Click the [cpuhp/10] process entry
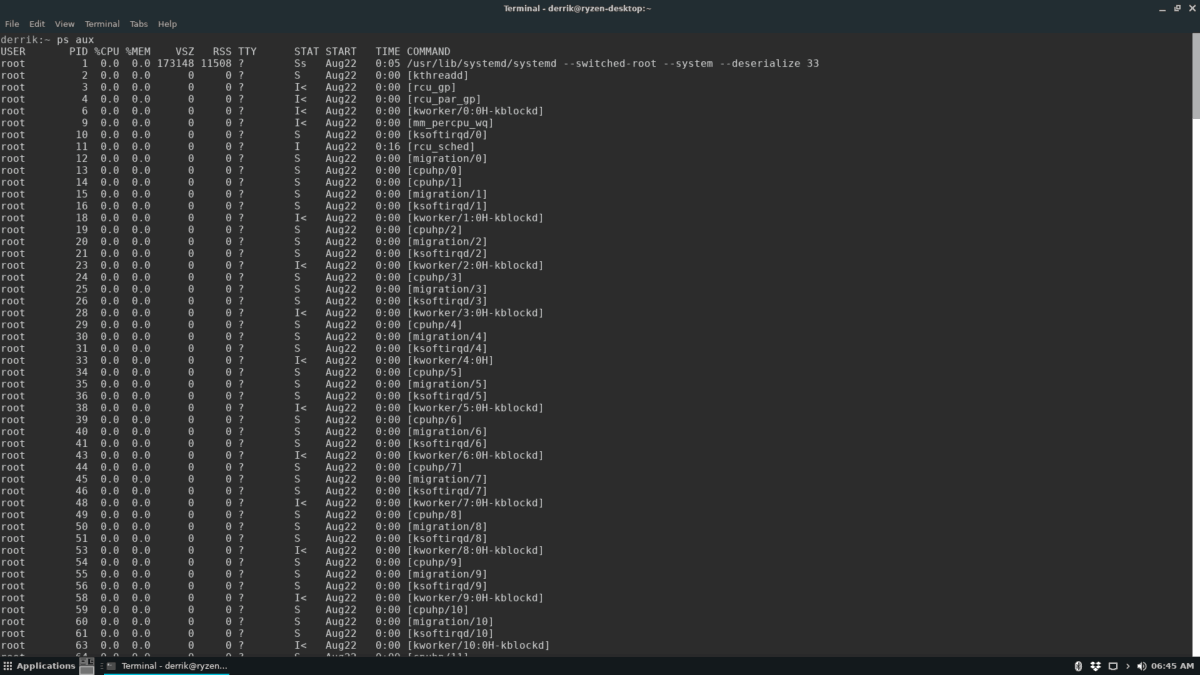 [x=437, y=610]
